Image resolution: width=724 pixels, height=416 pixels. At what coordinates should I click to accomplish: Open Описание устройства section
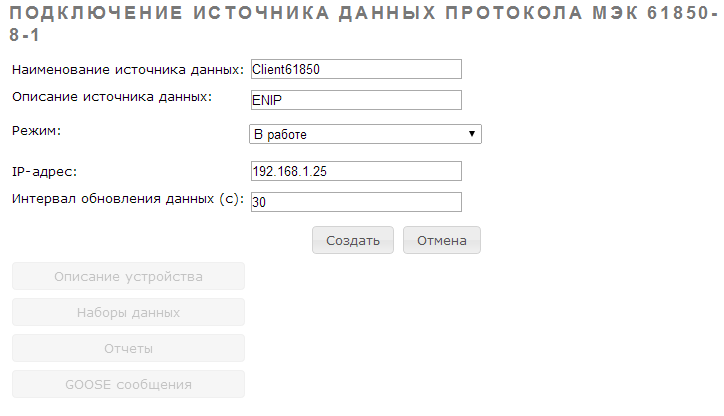128,276
